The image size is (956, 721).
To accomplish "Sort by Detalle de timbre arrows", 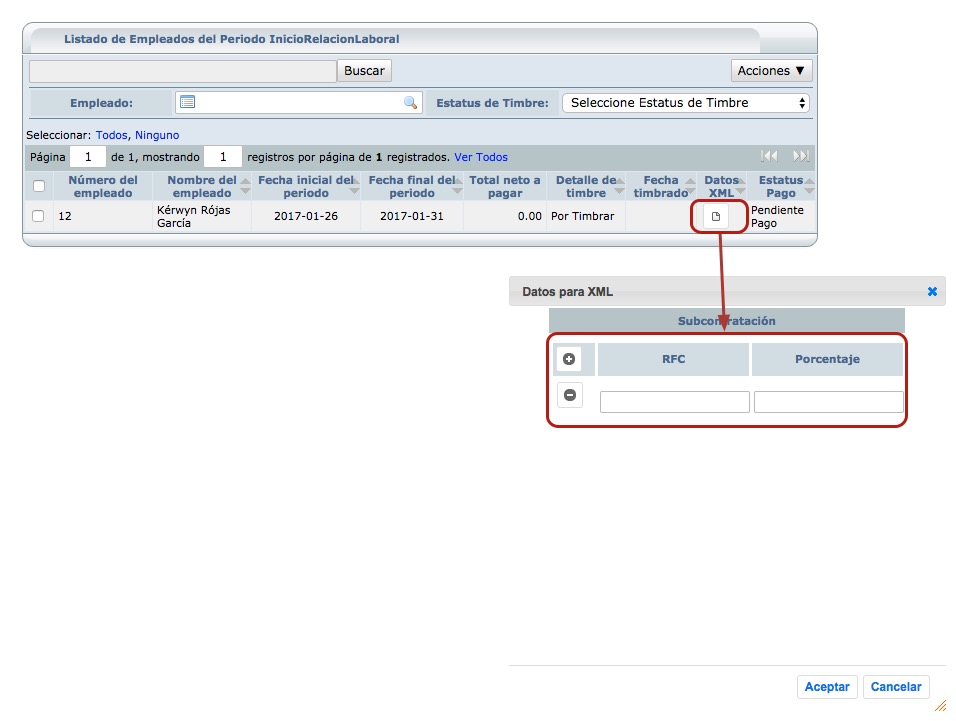I will [x=619, y=186].
